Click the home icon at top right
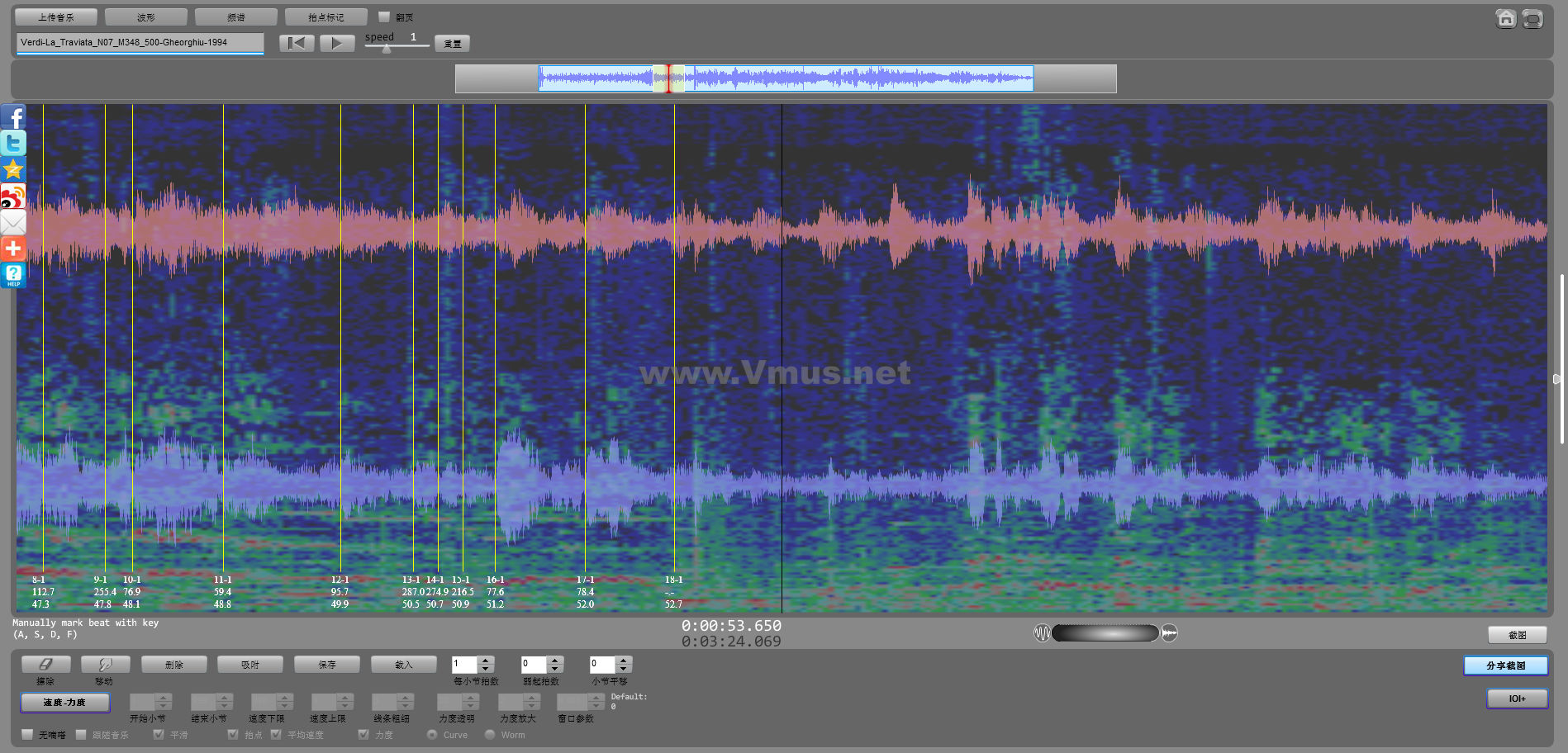Image resolution: width=1568 pixels, height=753 pixels. pos(1506,18)
